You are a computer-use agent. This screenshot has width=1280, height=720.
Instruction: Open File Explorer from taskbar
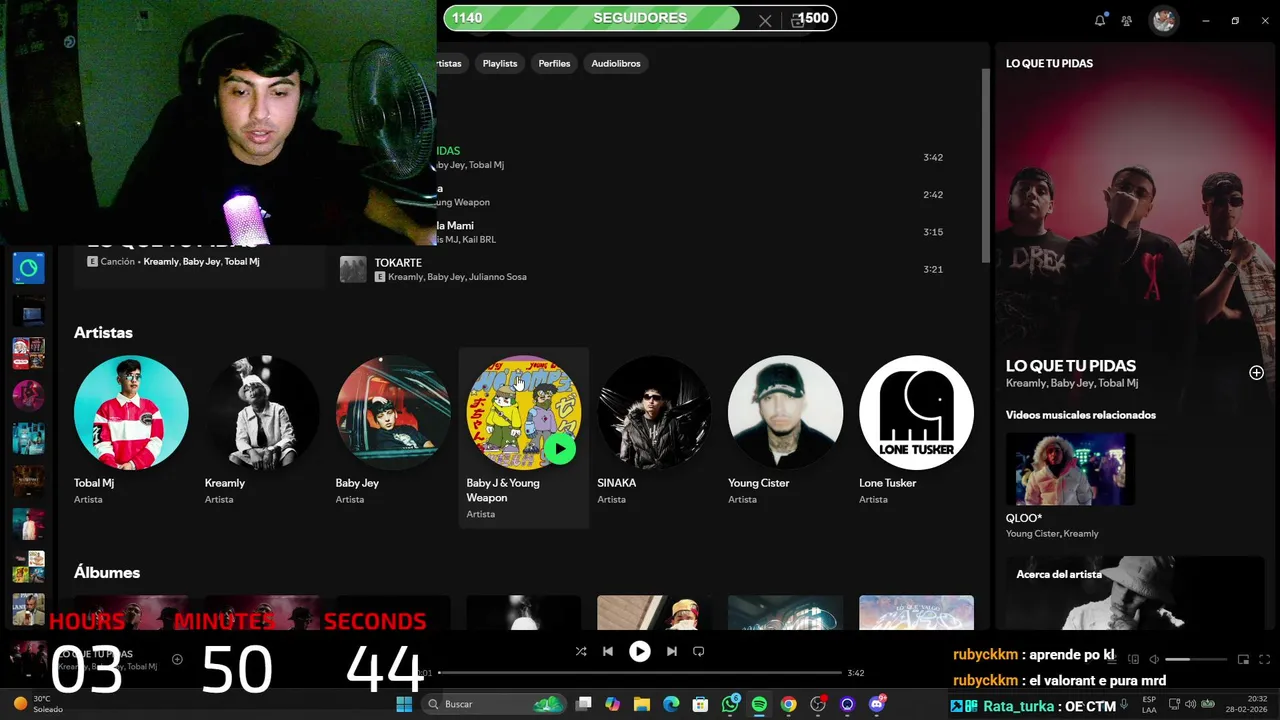tap(642, 704)
